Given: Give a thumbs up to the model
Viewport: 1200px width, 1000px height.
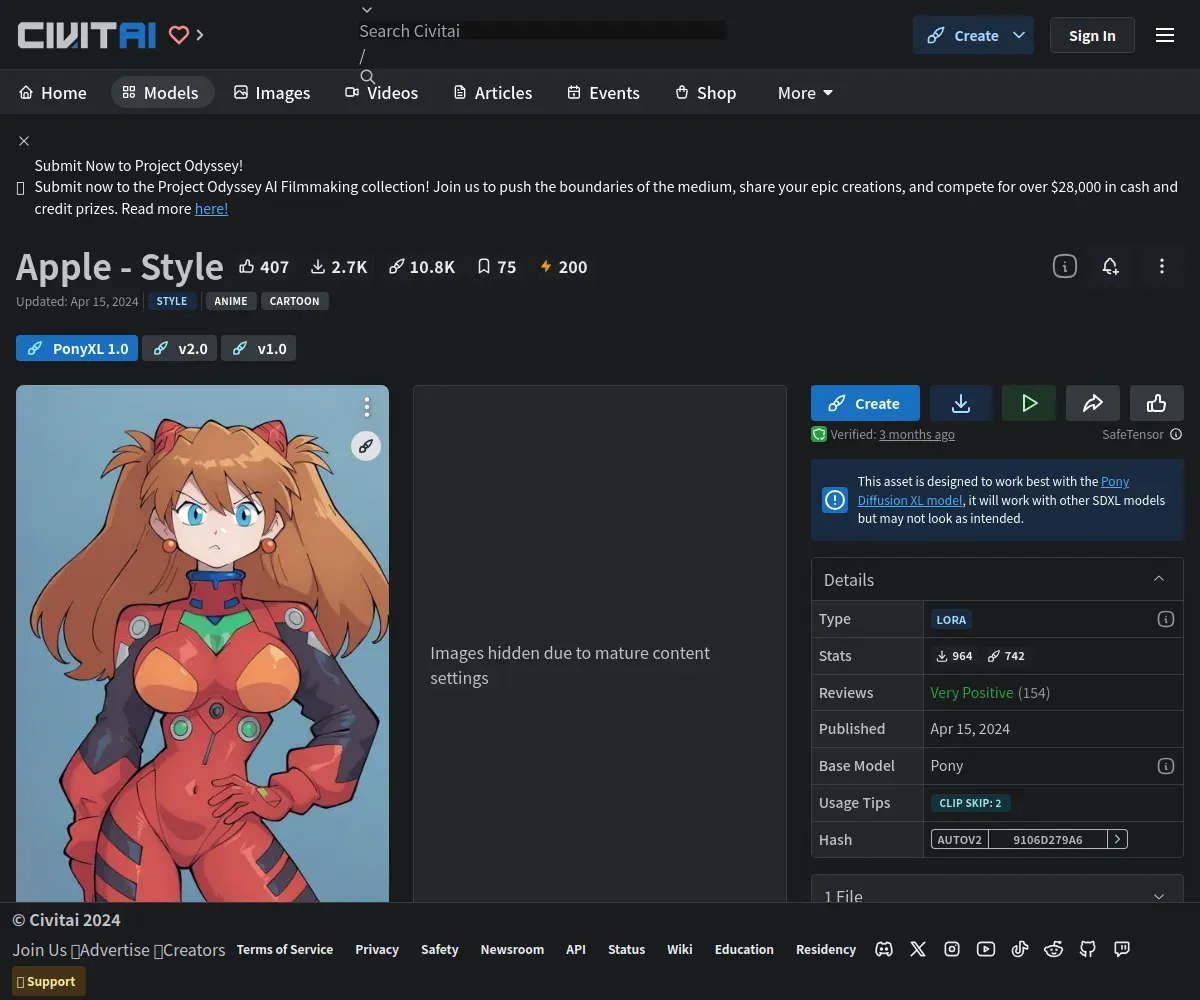Looking at the screenshot, I should point(1157,403).
